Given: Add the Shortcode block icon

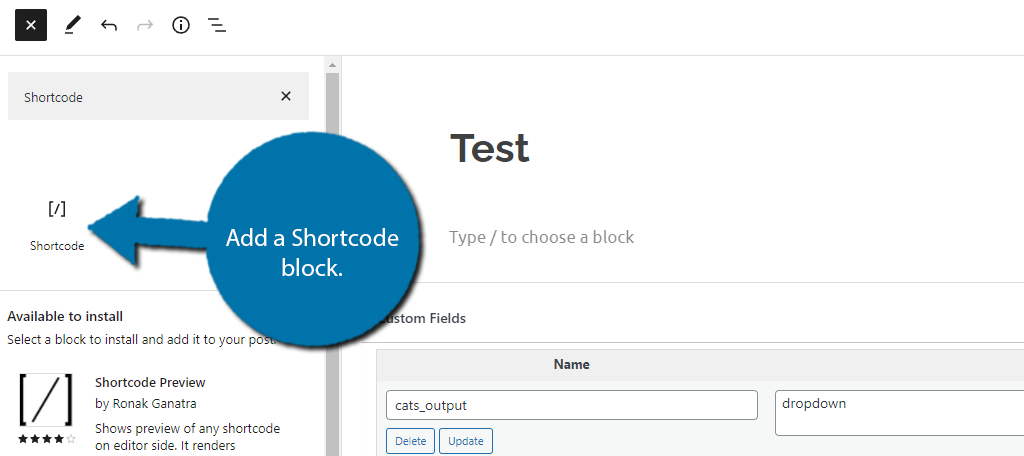Looking at the screenshot, I should pos(57,210).
